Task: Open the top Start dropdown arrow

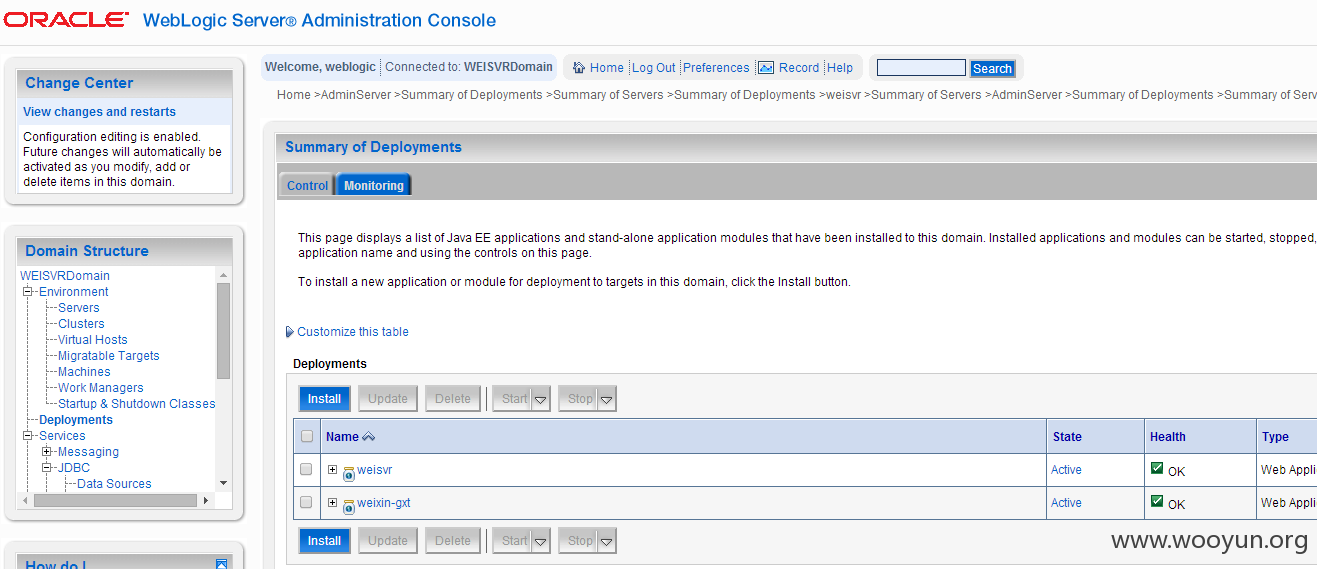Action: click(541, 399)
